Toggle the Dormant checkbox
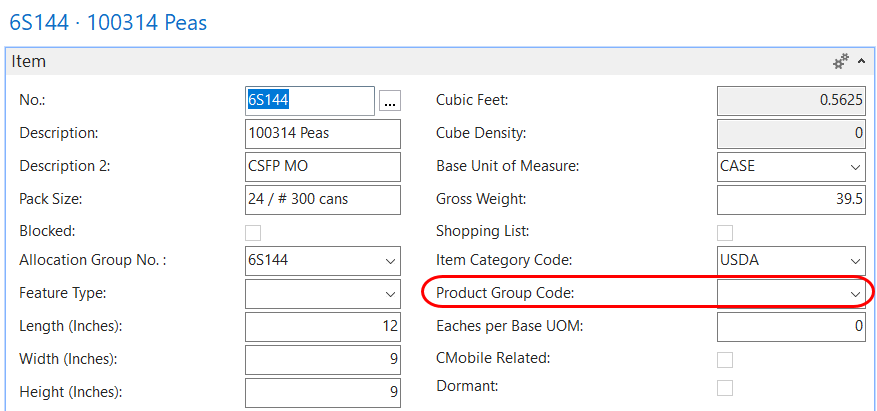Image resolution: width=877 pixels, height=411 pixels. click(x=725, y=387)
